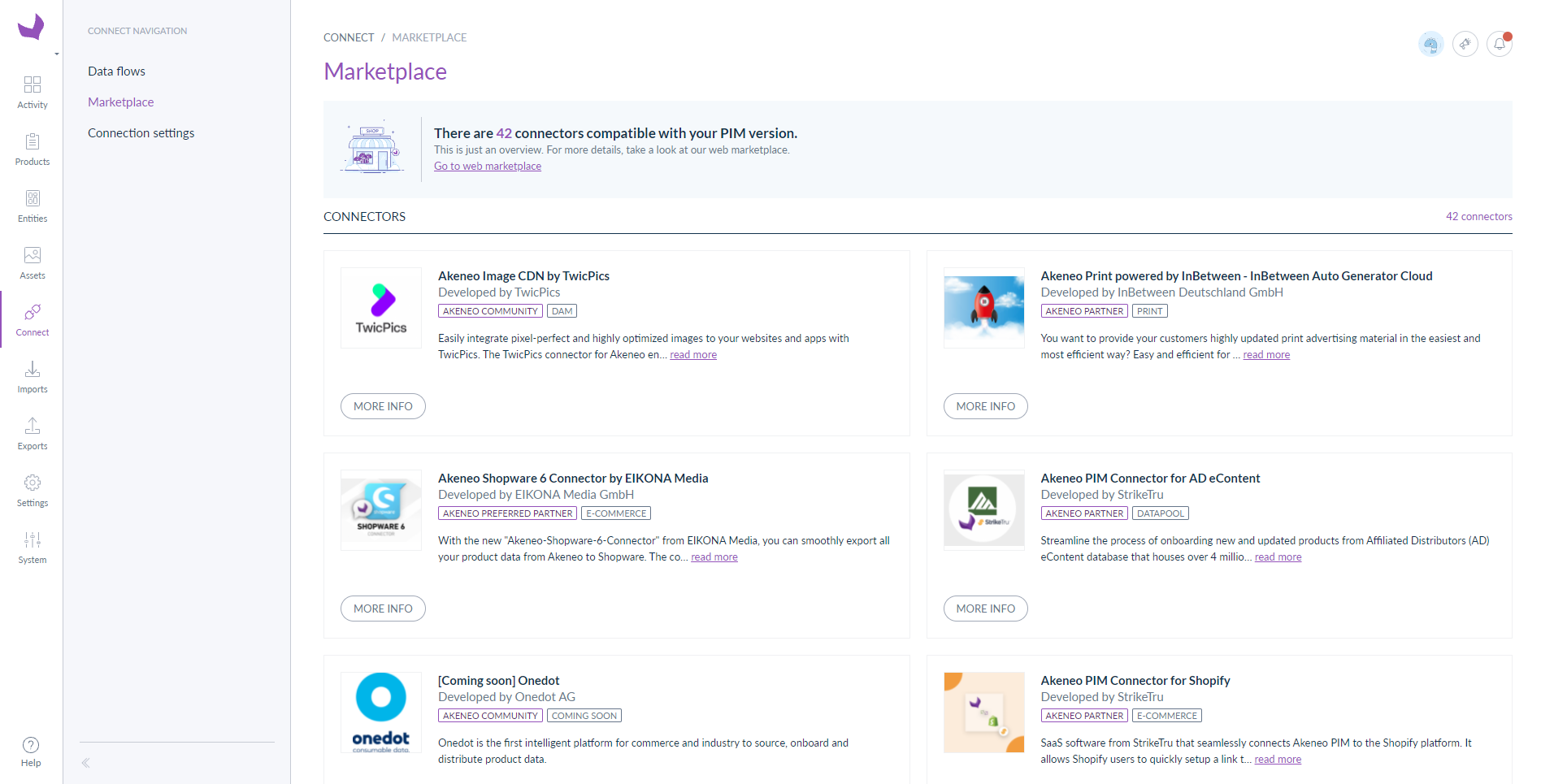Click the Akeneo PIM Connector for Shopify title
This screenshot has height=784, width=1541.
pyautogui.click(x=1135, y=681)
